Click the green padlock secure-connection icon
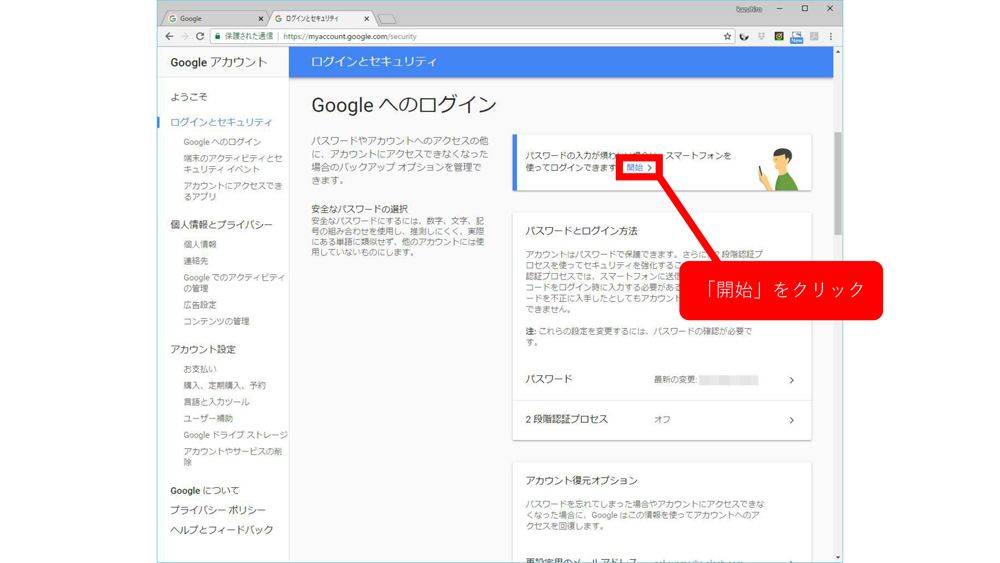Image resolution: width=1000 pixels, height=563 pixels. (x=217, y=36)
